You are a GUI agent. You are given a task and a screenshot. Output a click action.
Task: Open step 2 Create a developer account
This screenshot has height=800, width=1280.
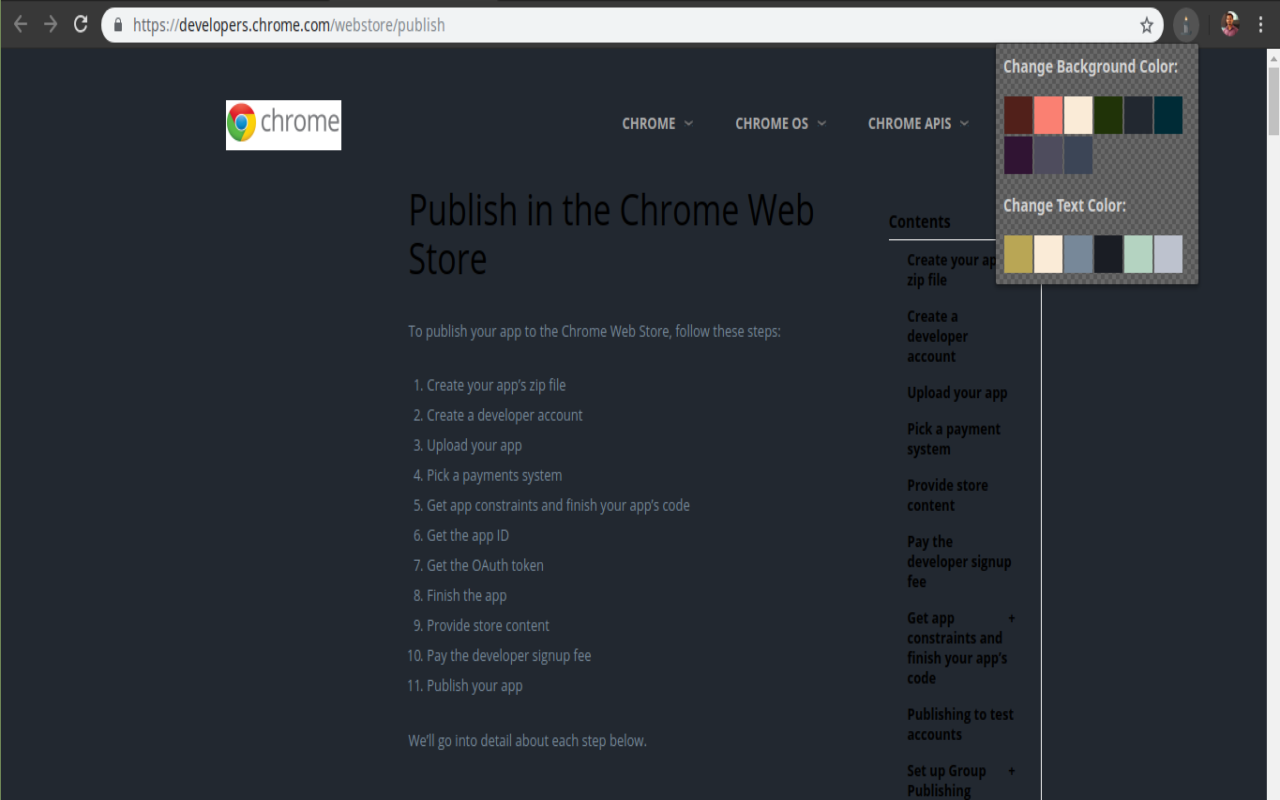(505, 415)
